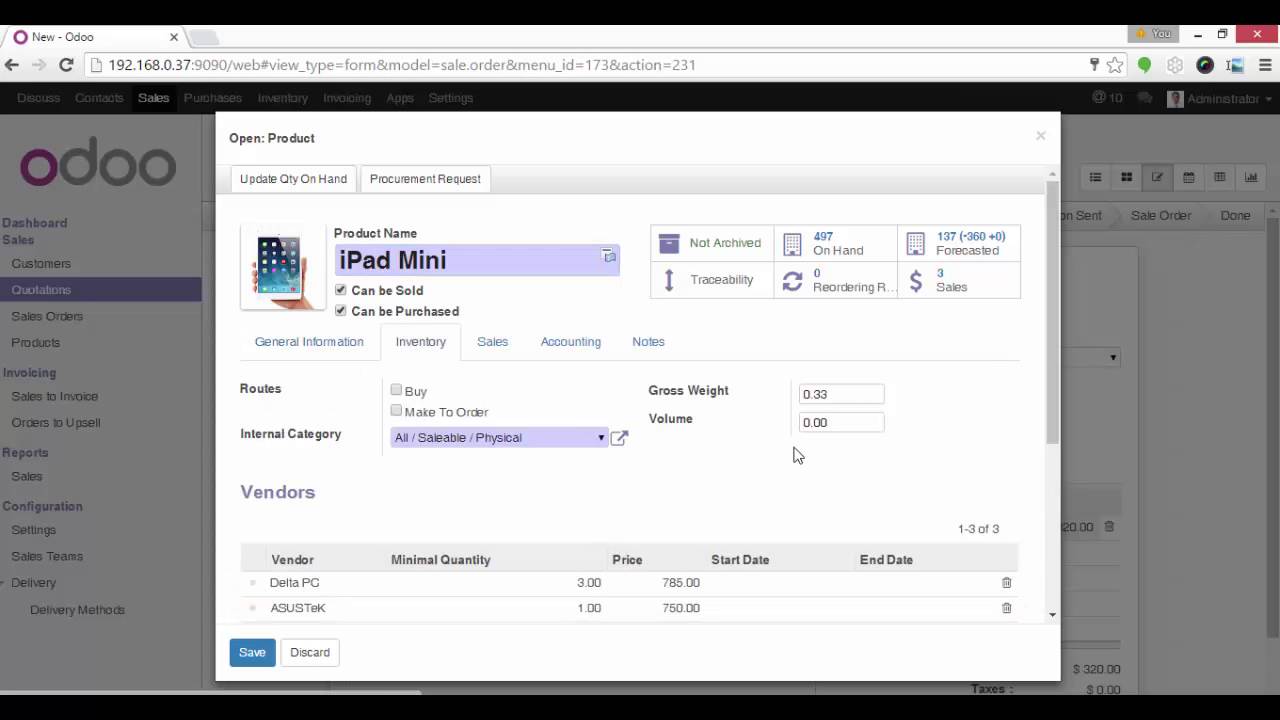This screenshot has width=1280, height=720.
Task: Switch to form view in background window
Action: [1157, 177]
